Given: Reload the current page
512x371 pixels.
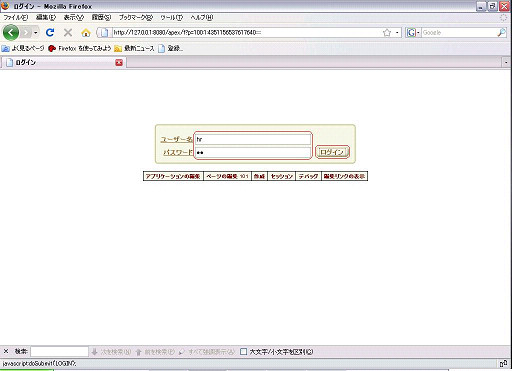Looking at the screenshot, I should pyautogui.click(x=50, y=32).
